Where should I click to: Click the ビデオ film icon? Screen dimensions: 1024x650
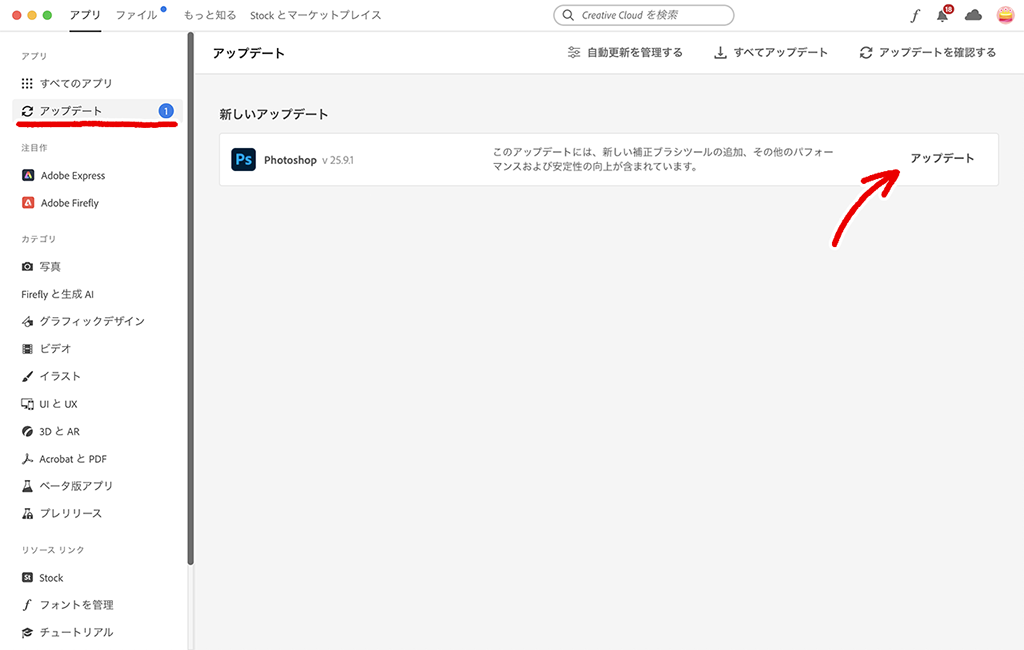pyautogui.click(x=27, y=349)
